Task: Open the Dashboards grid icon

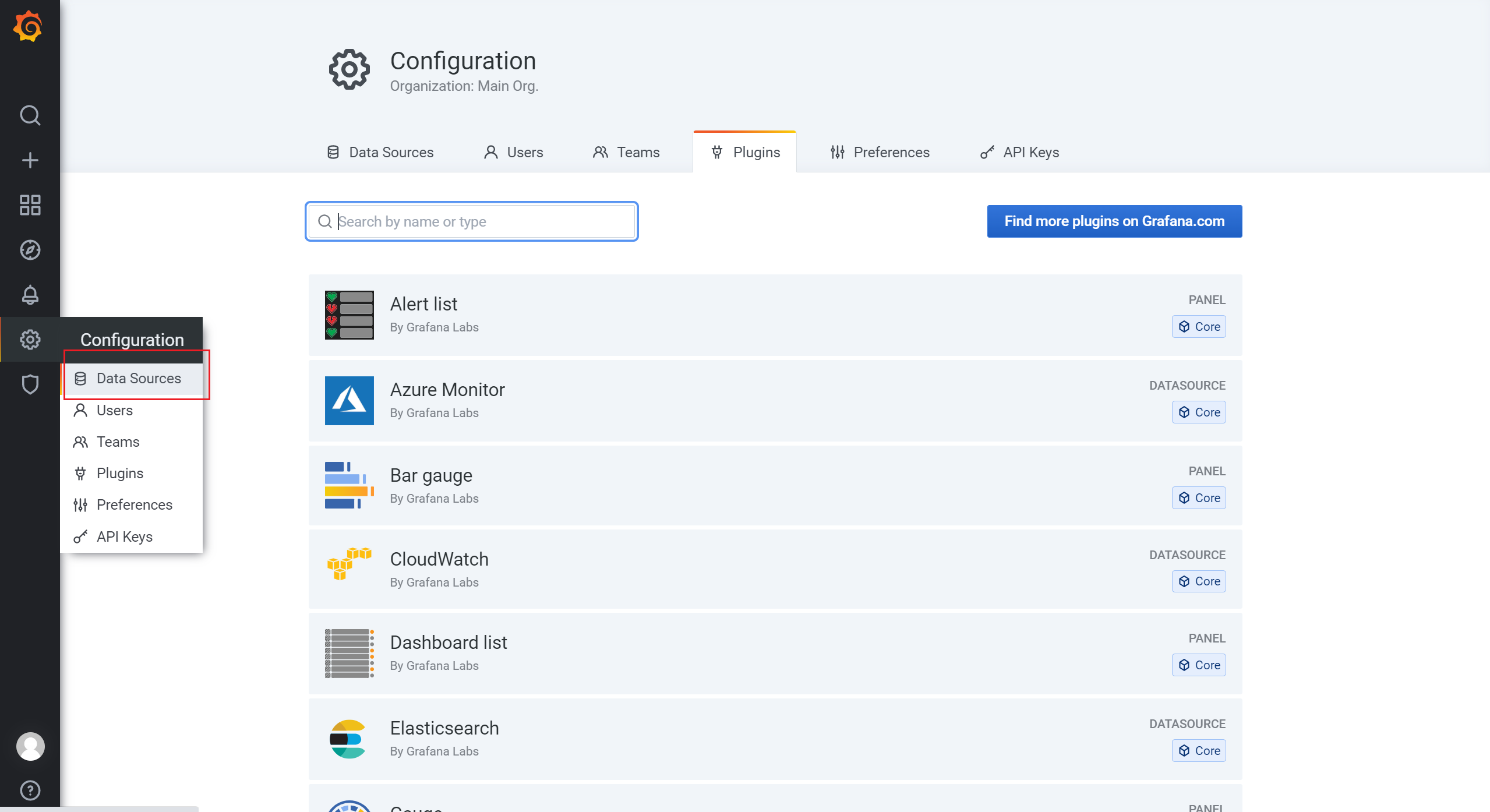Action: click(x=30, y=205)
